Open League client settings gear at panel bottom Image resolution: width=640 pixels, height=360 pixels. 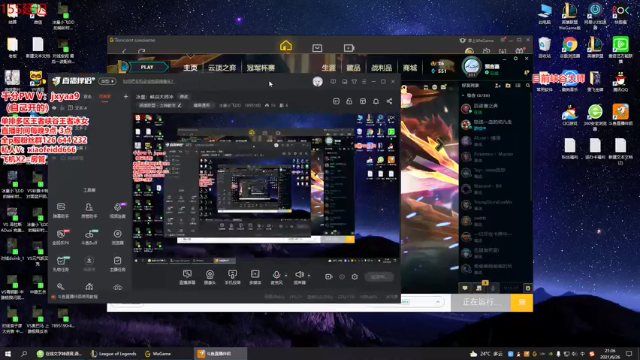click(528, 288)
